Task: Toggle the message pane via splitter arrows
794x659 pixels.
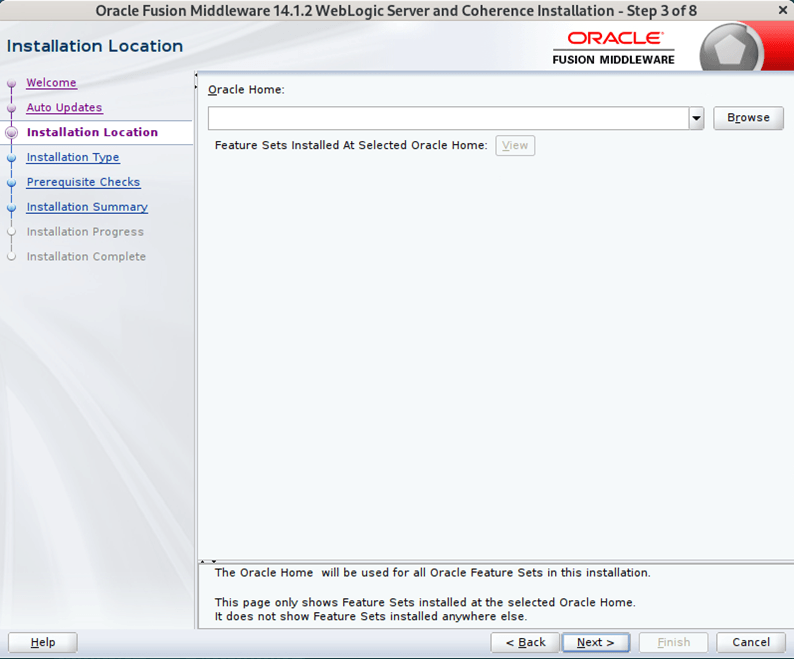Action: pos(208,561)
